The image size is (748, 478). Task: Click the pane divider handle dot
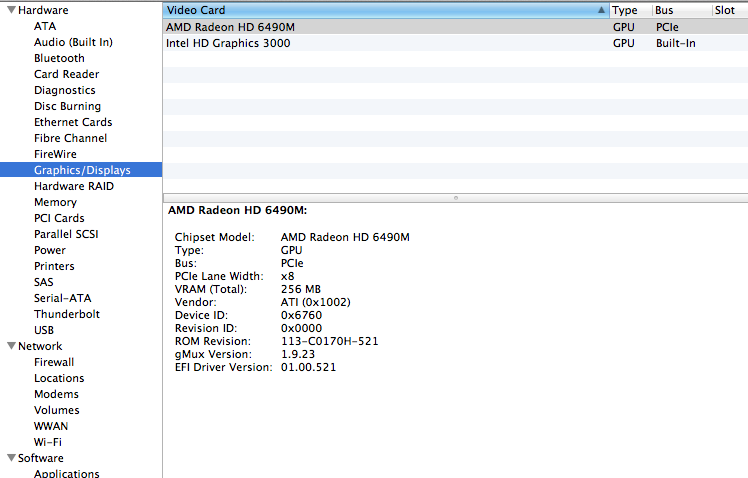click(x=456, y=197)
